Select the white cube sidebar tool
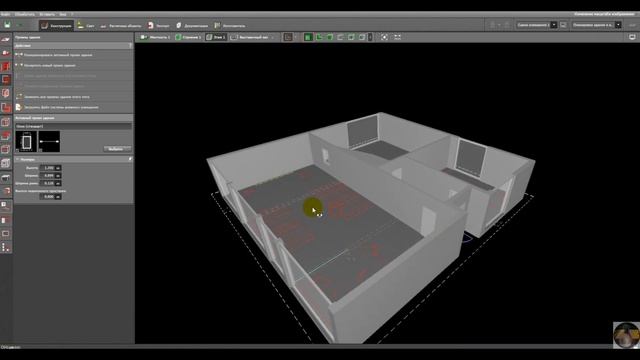Viewport: 640px width, 360px height. click(6, 163)
